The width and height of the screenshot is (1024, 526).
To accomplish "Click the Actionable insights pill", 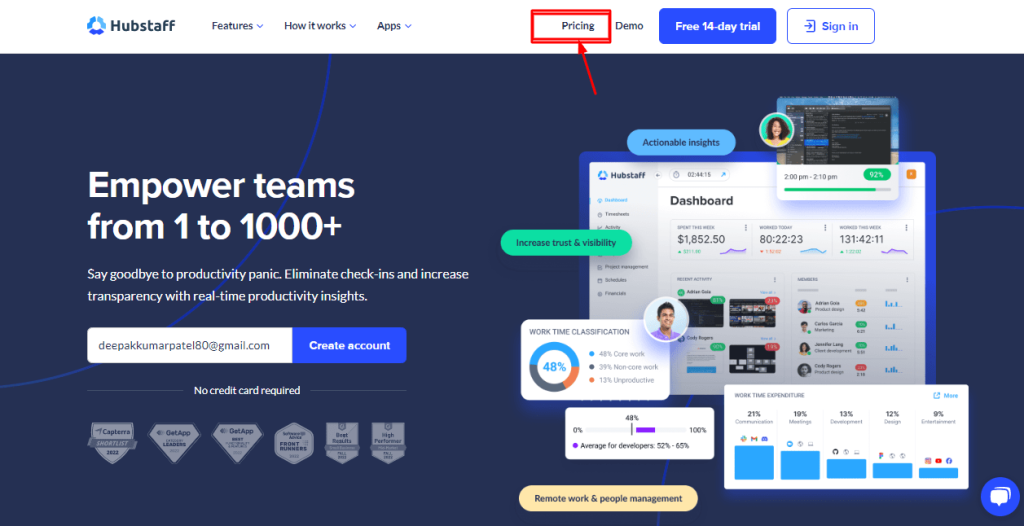I will coord(681,142).
